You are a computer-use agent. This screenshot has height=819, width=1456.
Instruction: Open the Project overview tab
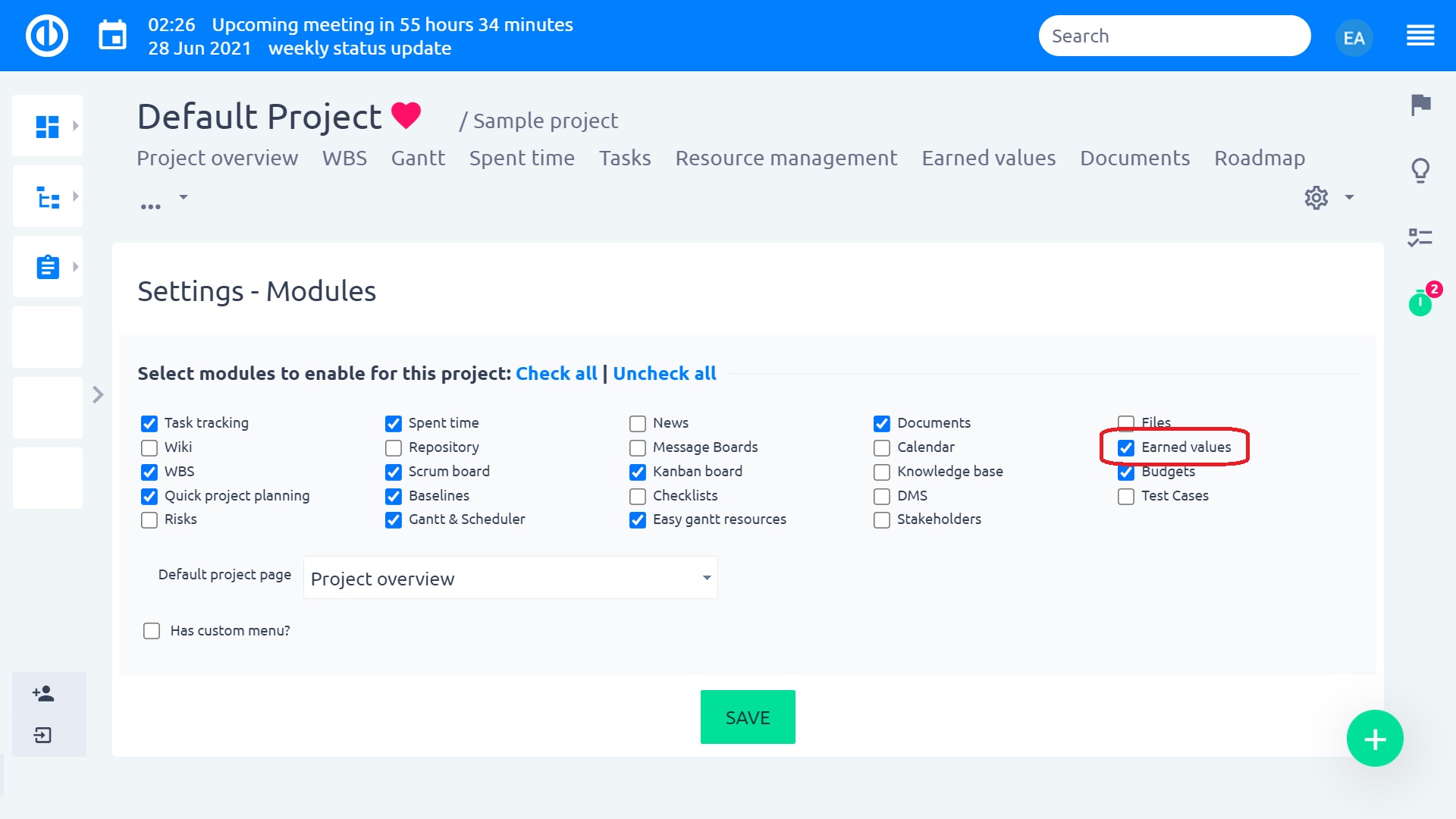pos(218,158)
